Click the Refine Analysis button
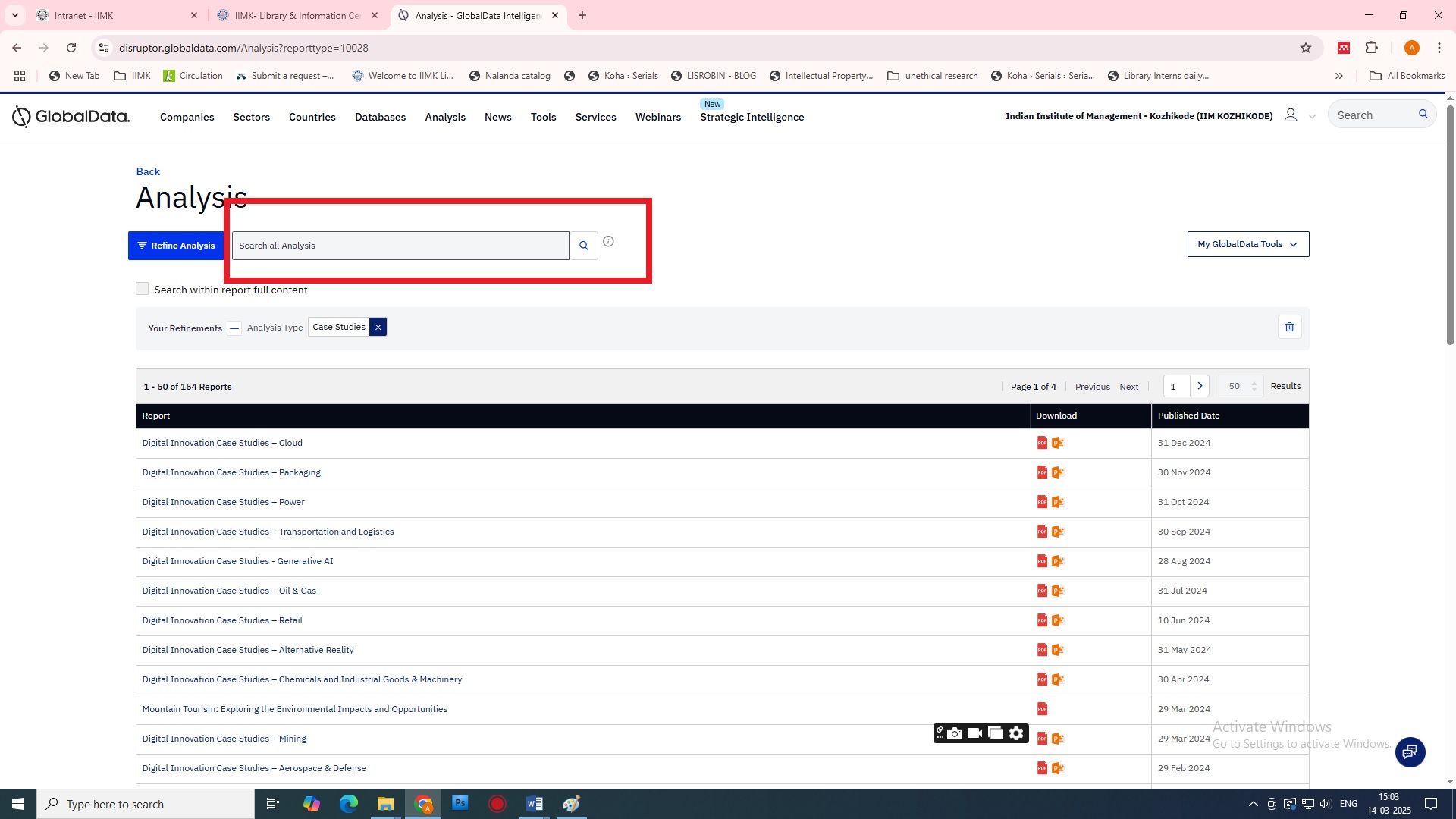1456x819 pixels. pyautogui.click(x=176, y=246)
